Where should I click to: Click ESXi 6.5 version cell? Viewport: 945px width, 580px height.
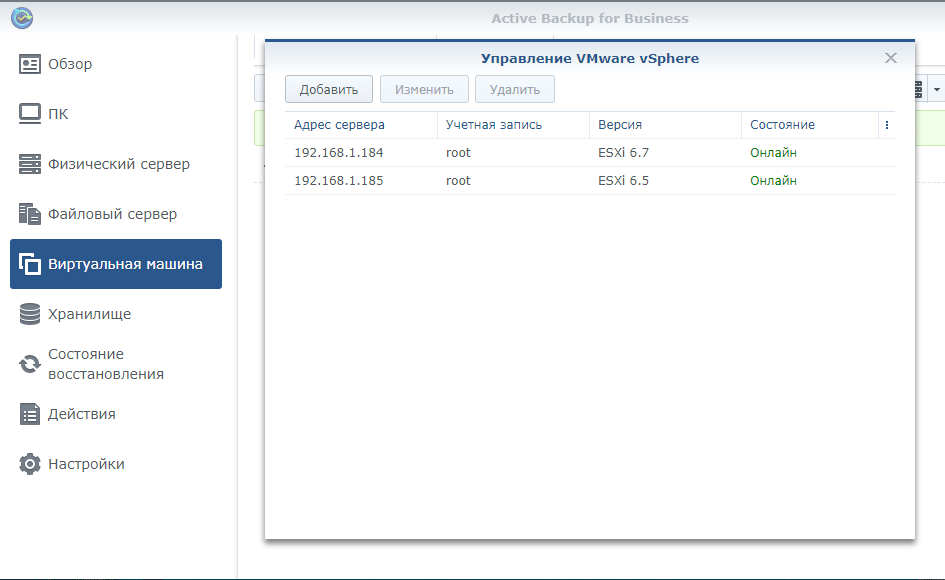click(623, 180)
